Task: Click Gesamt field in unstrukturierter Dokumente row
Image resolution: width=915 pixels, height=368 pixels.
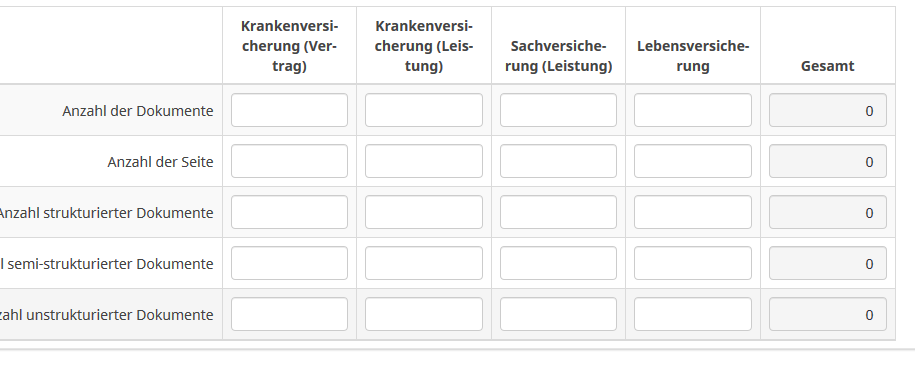Action: pos(827,314)
